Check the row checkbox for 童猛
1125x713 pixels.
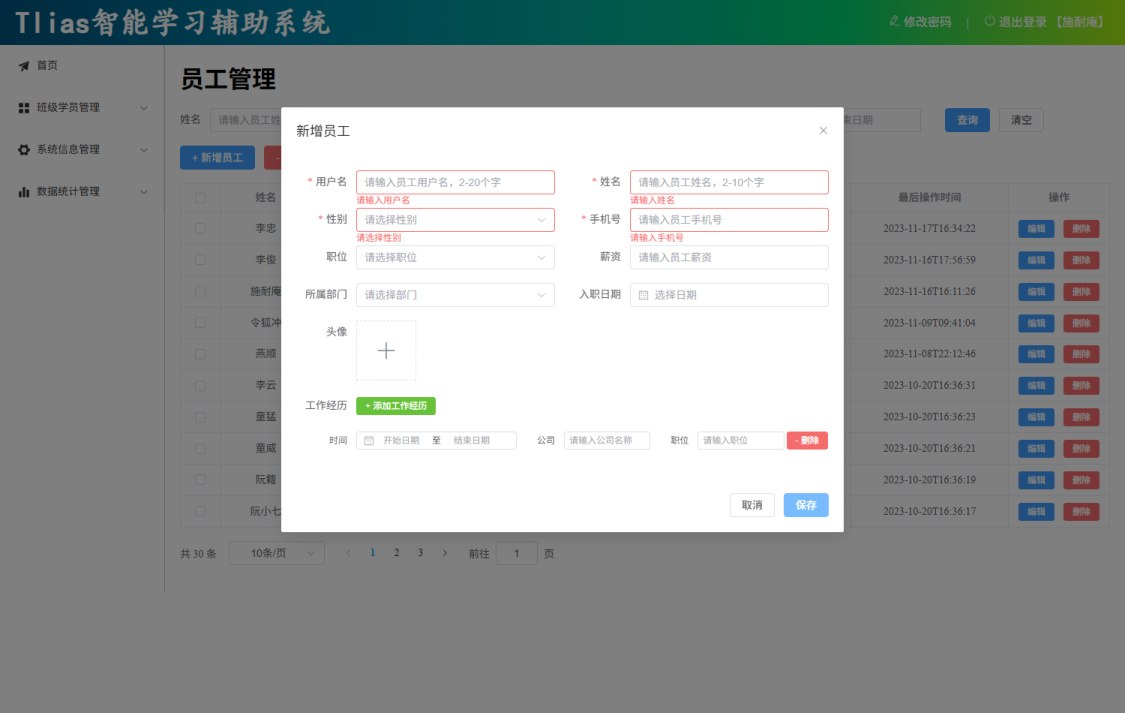[200, 417]
